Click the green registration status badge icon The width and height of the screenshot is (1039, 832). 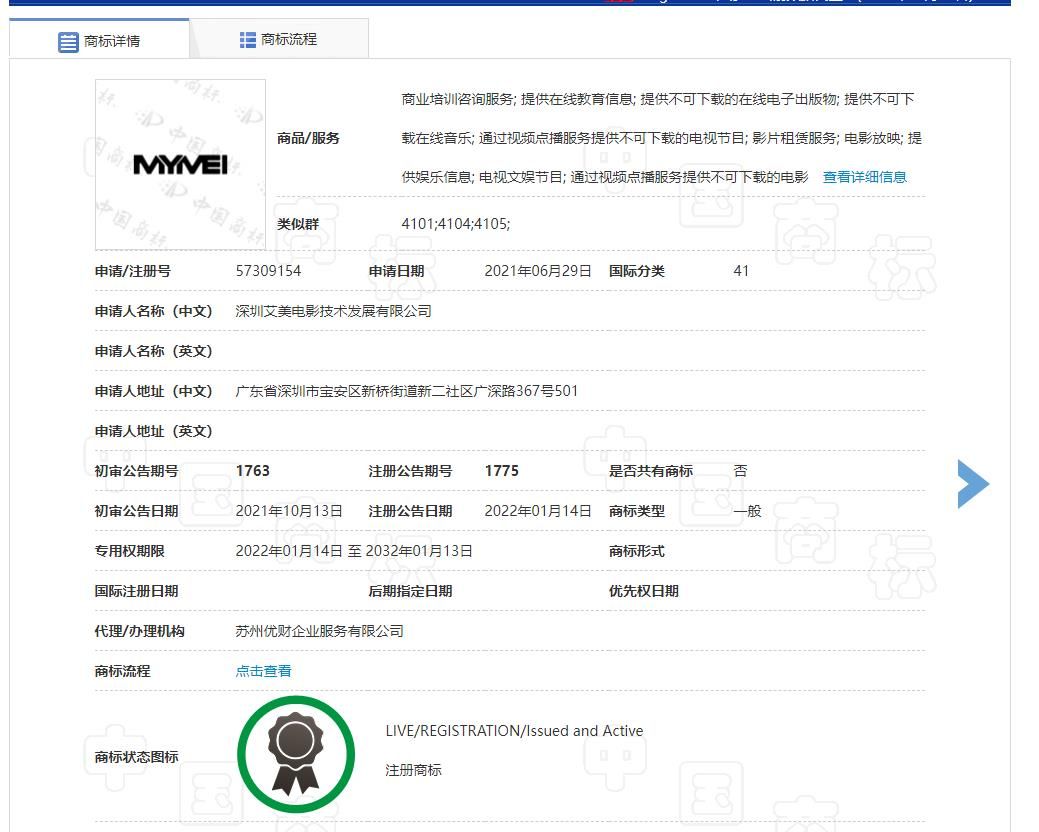295,753
